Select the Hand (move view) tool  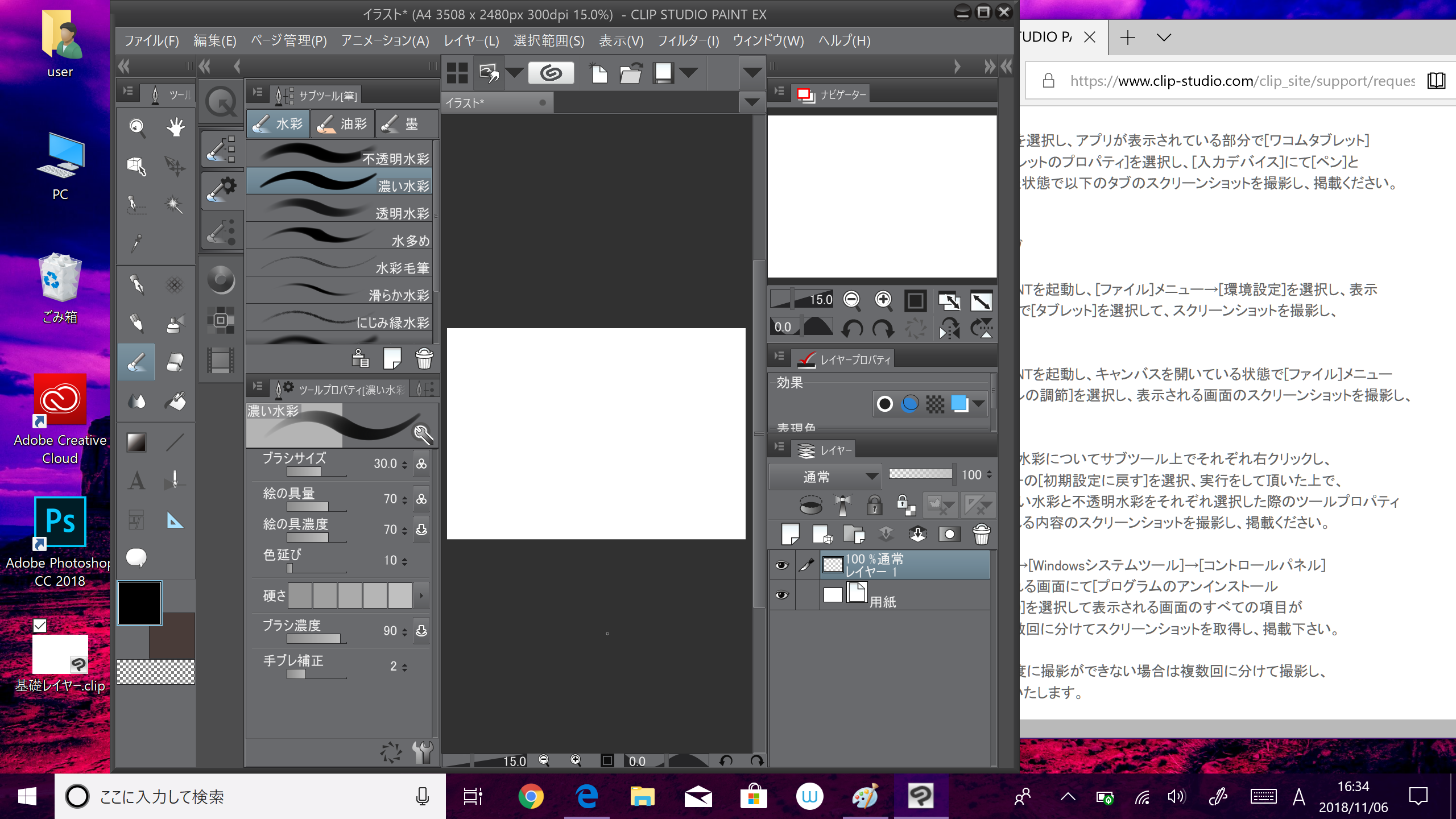(x=175, y=127)
